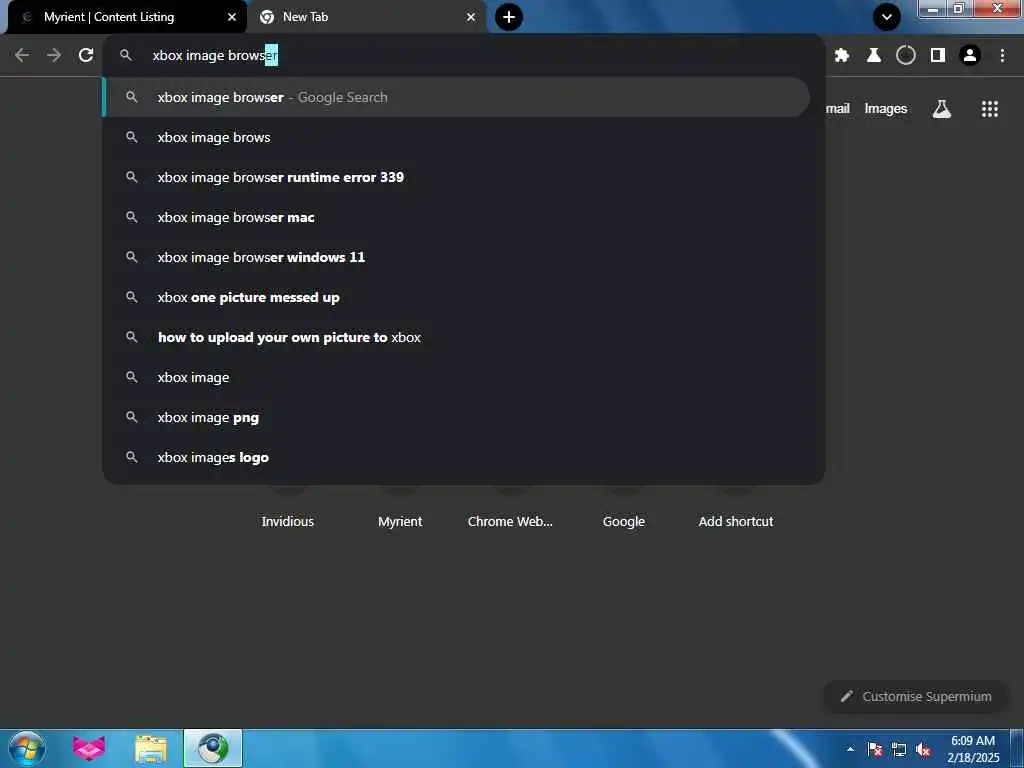Choose 'xbox image browser windows 11' suggestion
The image size is (1024, 768).
(x=456, y=257)
